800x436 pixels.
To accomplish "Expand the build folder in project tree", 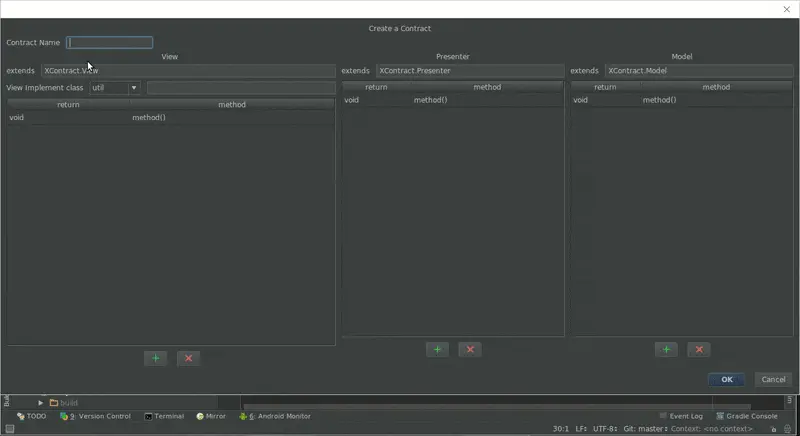I will click(41, 403).
